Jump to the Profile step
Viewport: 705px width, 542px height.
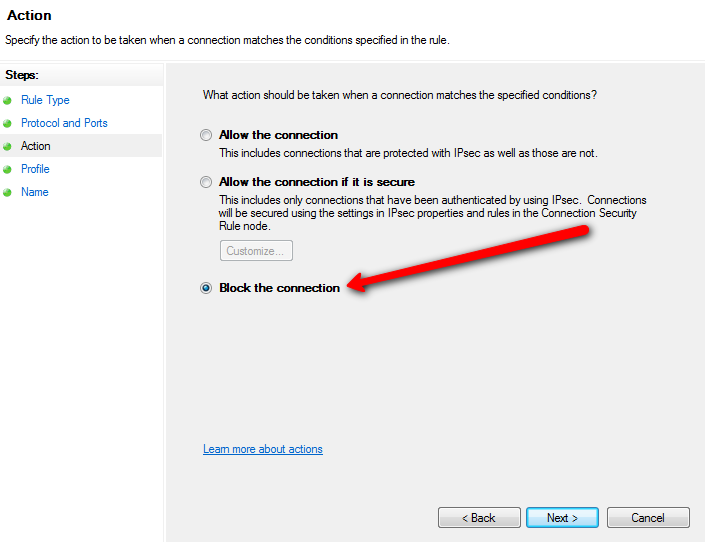35,169
